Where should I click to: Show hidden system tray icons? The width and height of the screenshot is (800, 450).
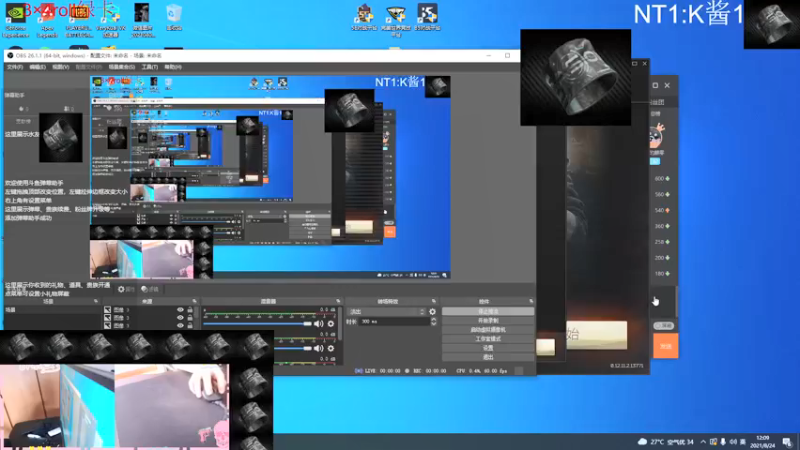(704, 441)
